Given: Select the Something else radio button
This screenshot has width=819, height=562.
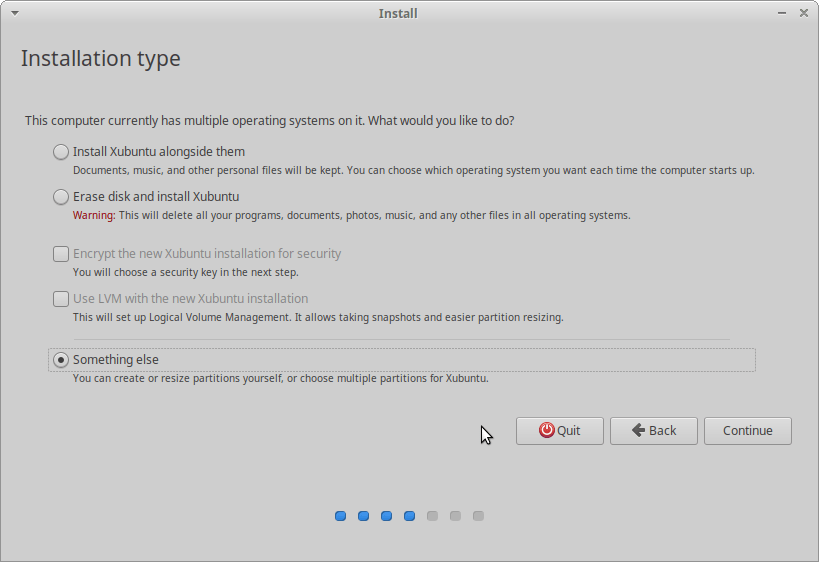Looking at the screenshot, I should click(x=61, y=360).
